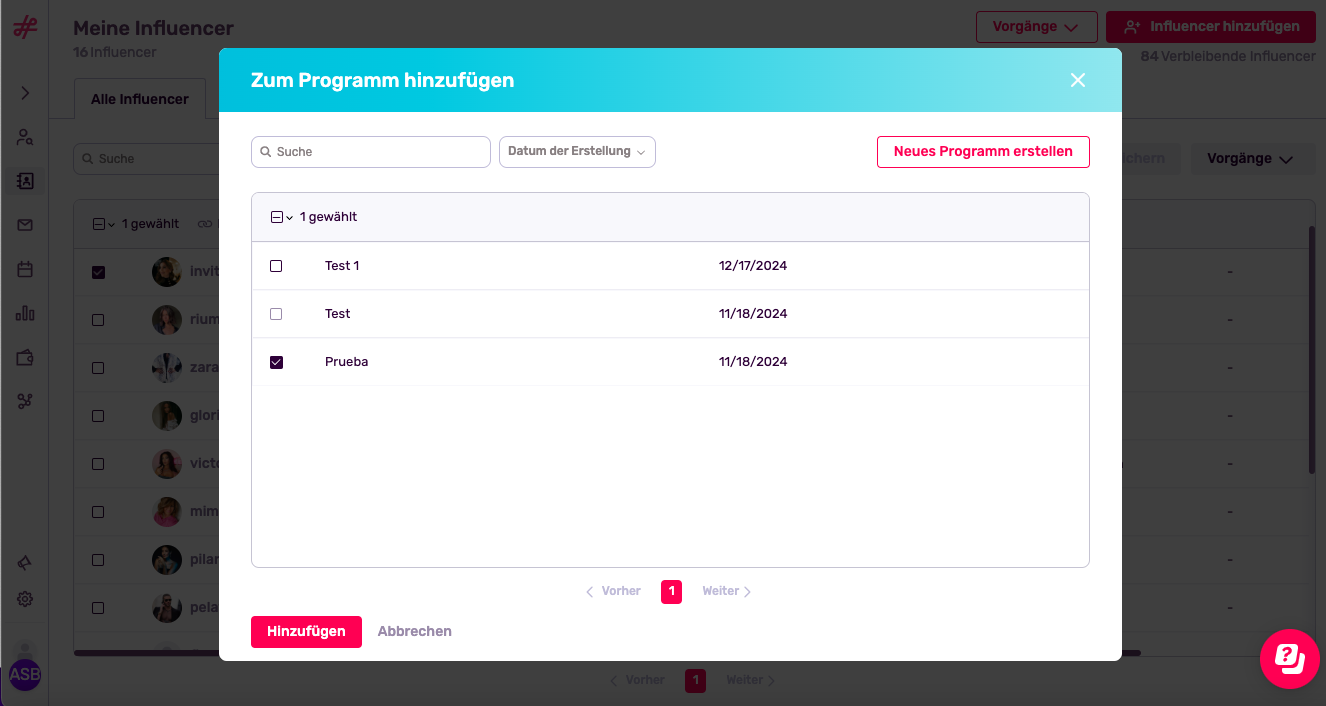Click the help chat bubble icon
The image size is (1326, 706).
pyautogui.click(x=1289, y=658)
